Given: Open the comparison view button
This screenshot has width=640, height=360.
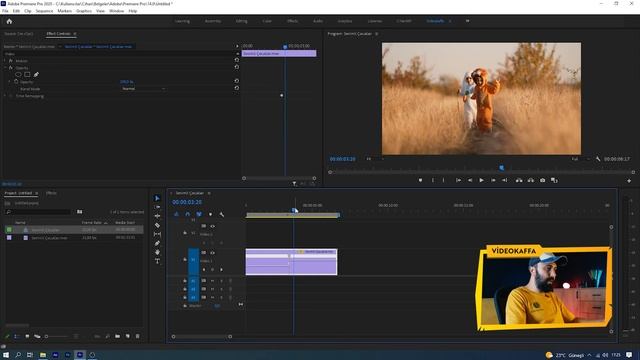Looking at the screenshot, I should click(x=554, y=180).
